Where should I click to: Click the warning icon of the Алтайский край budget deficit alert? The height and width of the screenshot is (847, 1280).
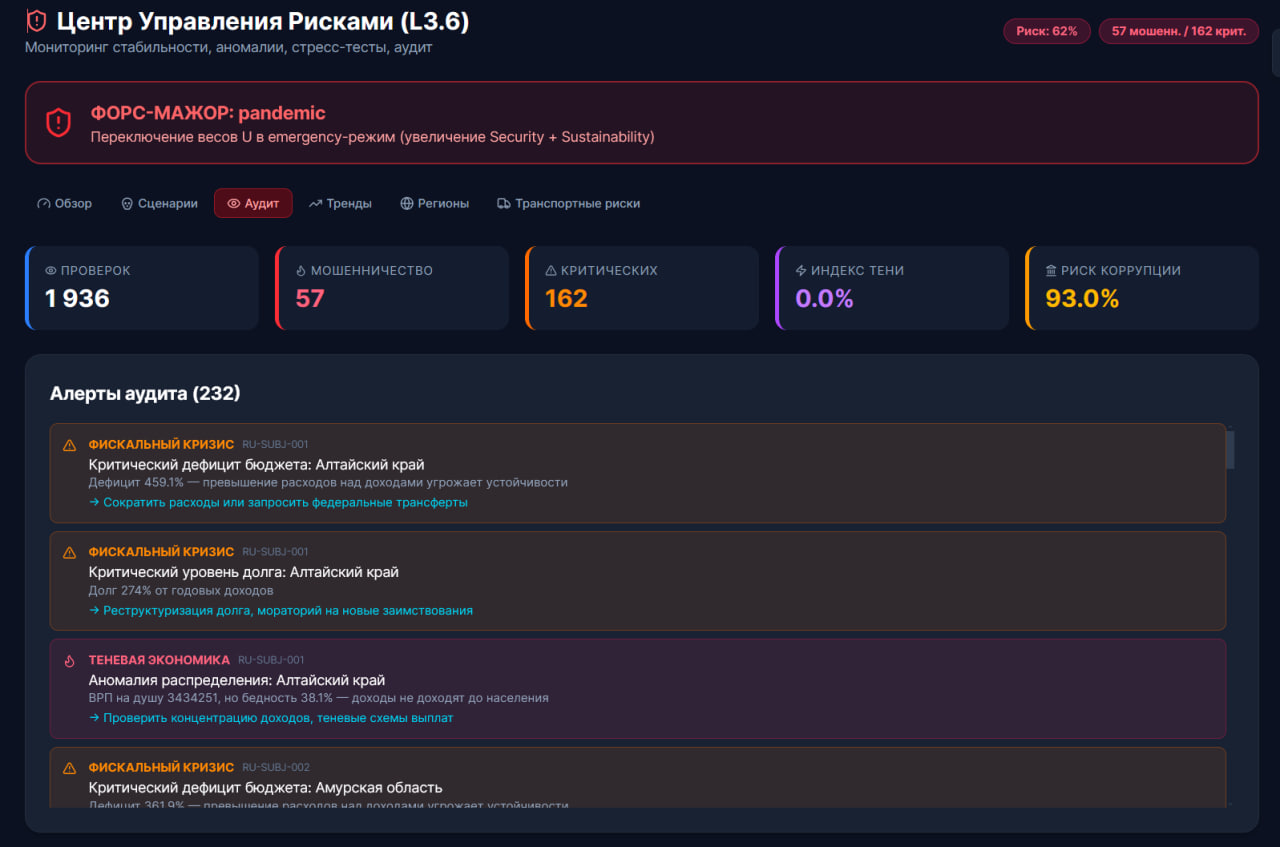(69, 445)
